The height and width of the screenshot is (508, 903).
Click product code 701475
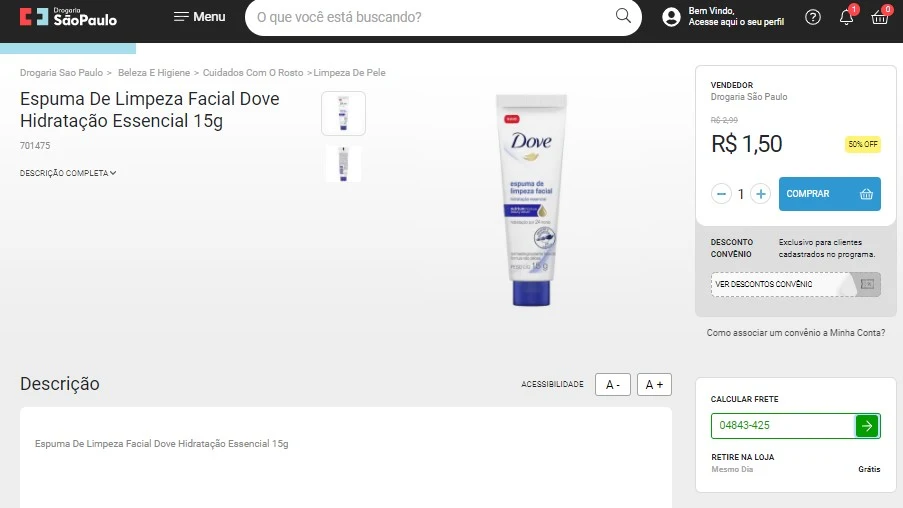(35, 146)
